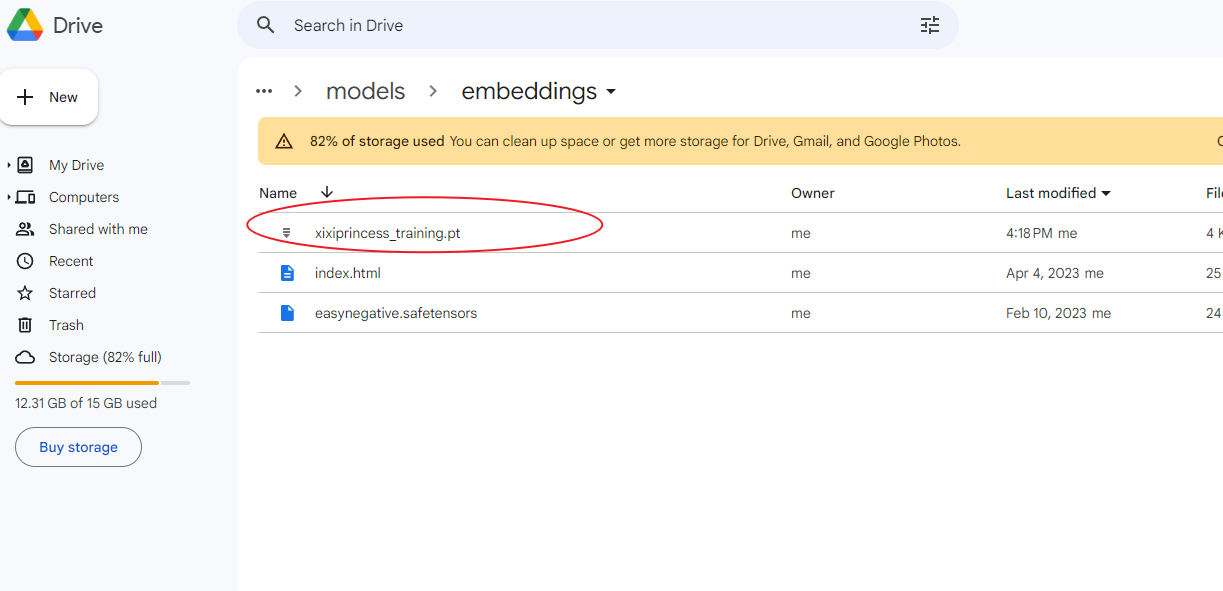Open the Recent section
The image size is (1223, 591).
71,261
